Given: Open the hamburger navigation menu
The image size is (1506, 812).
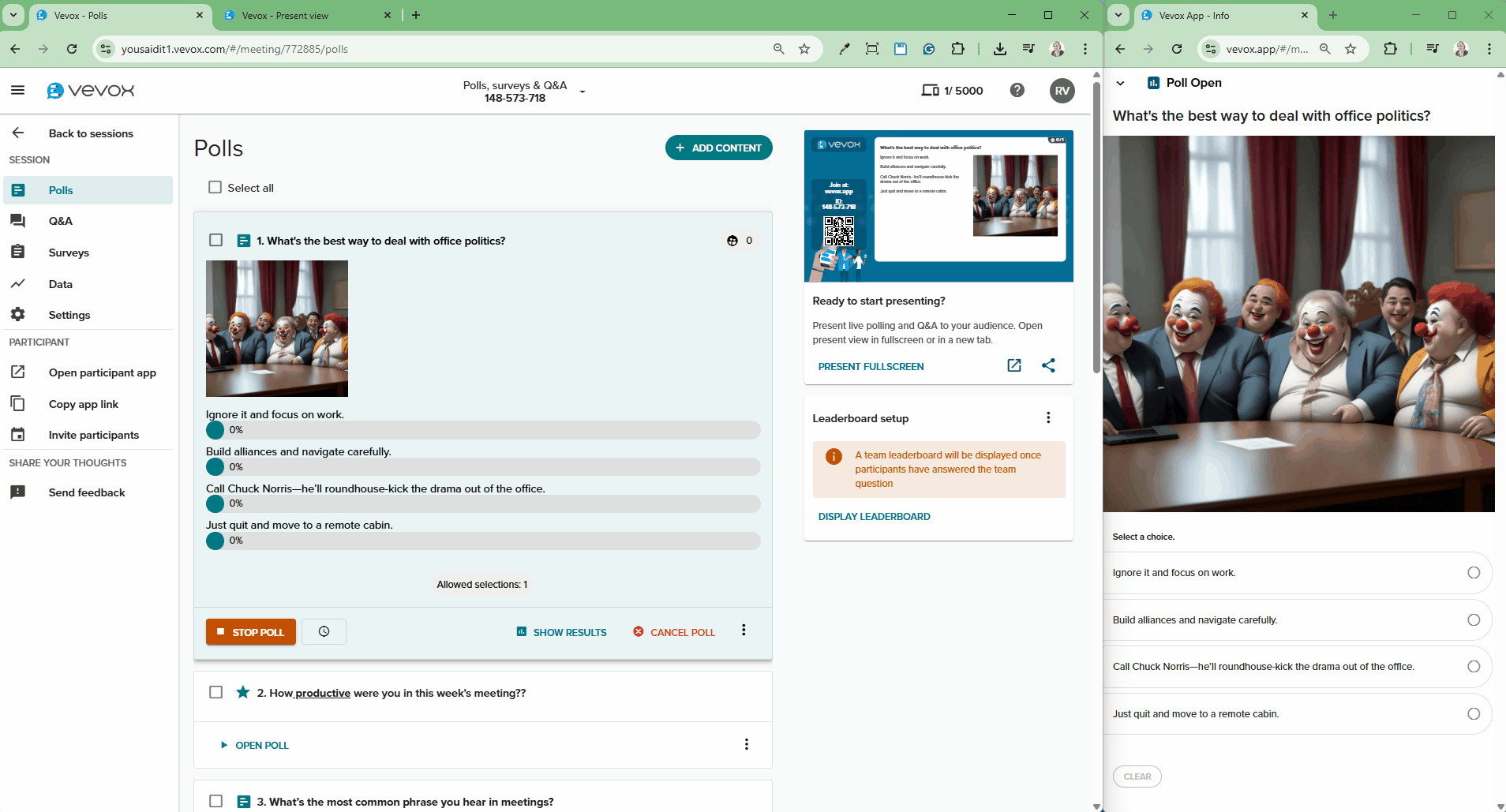Looking at the screenshot, I should (17, 90).
